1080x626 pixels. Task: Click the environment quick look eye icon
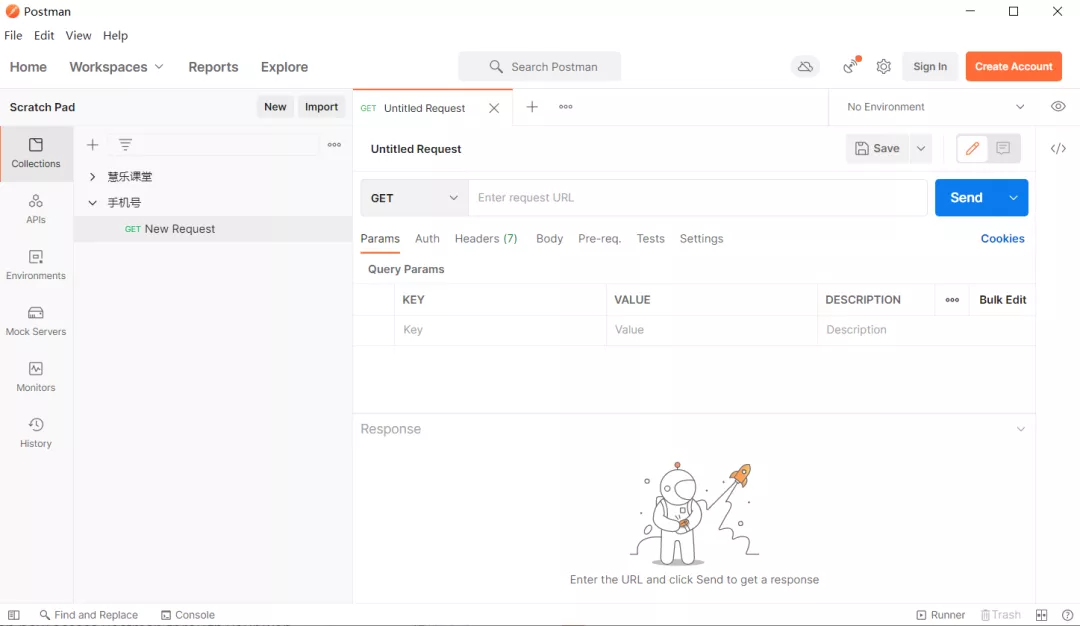click(1058, 107)
